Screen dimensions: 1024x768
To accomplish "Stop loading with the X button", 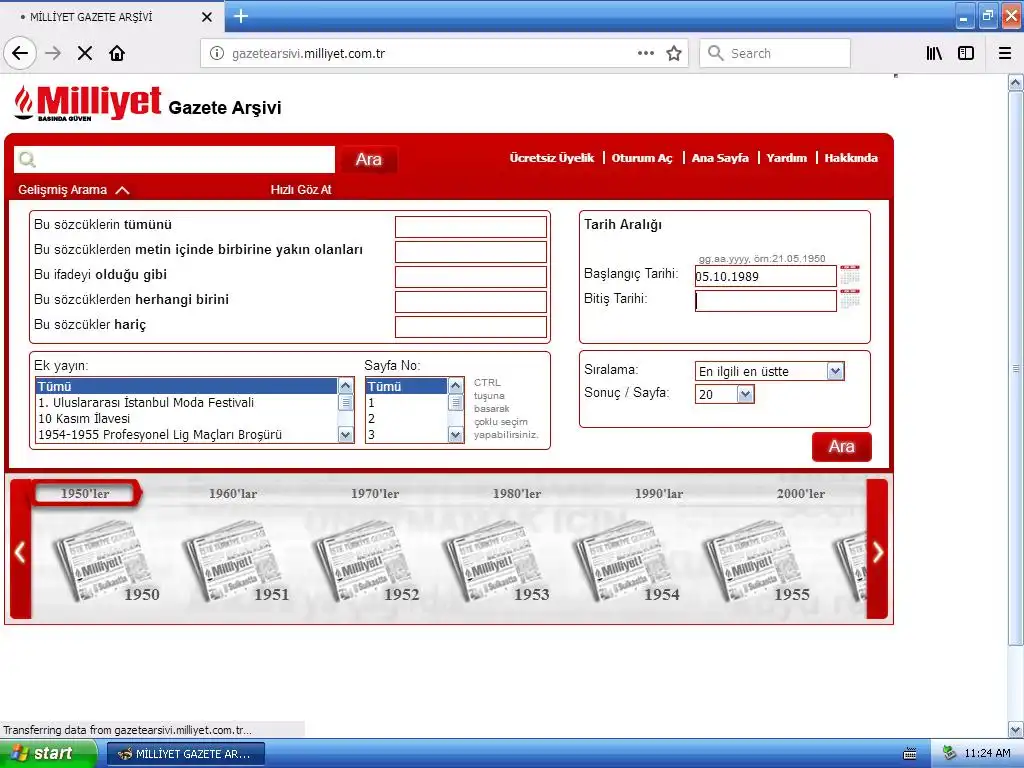I will 85,54.
